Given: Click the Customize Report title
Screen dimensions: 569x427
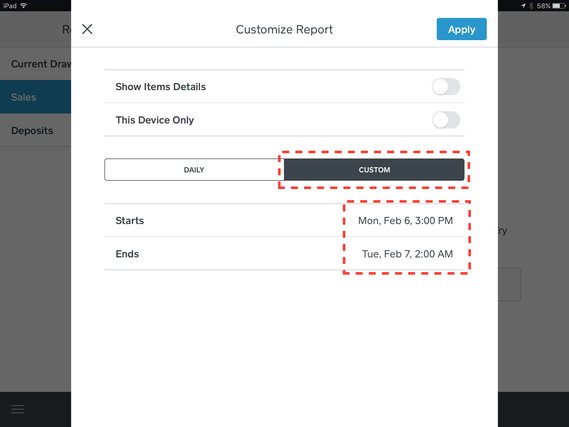Looking at the screenshot, I should point(284,29).
